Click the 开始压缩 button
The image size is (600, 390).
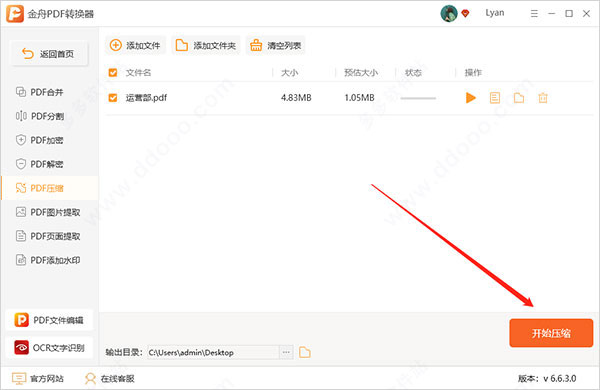click(551, 333)
